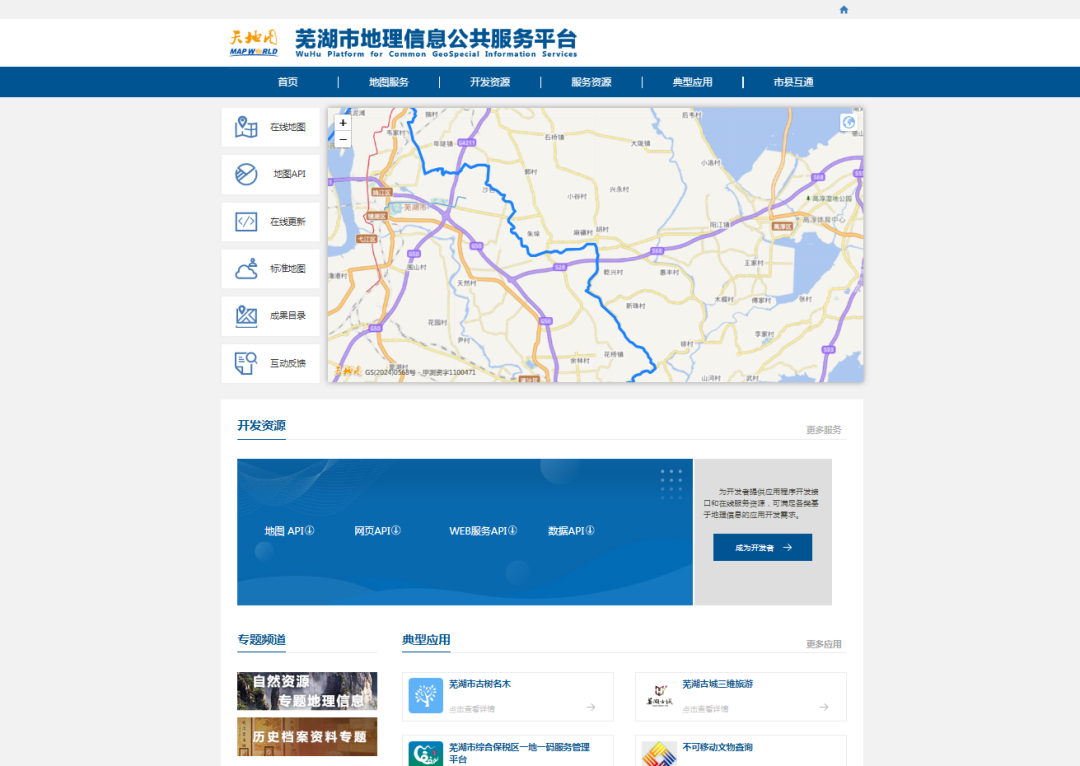
Task: Zoom in on the map with plus
Action: (343, 123)
